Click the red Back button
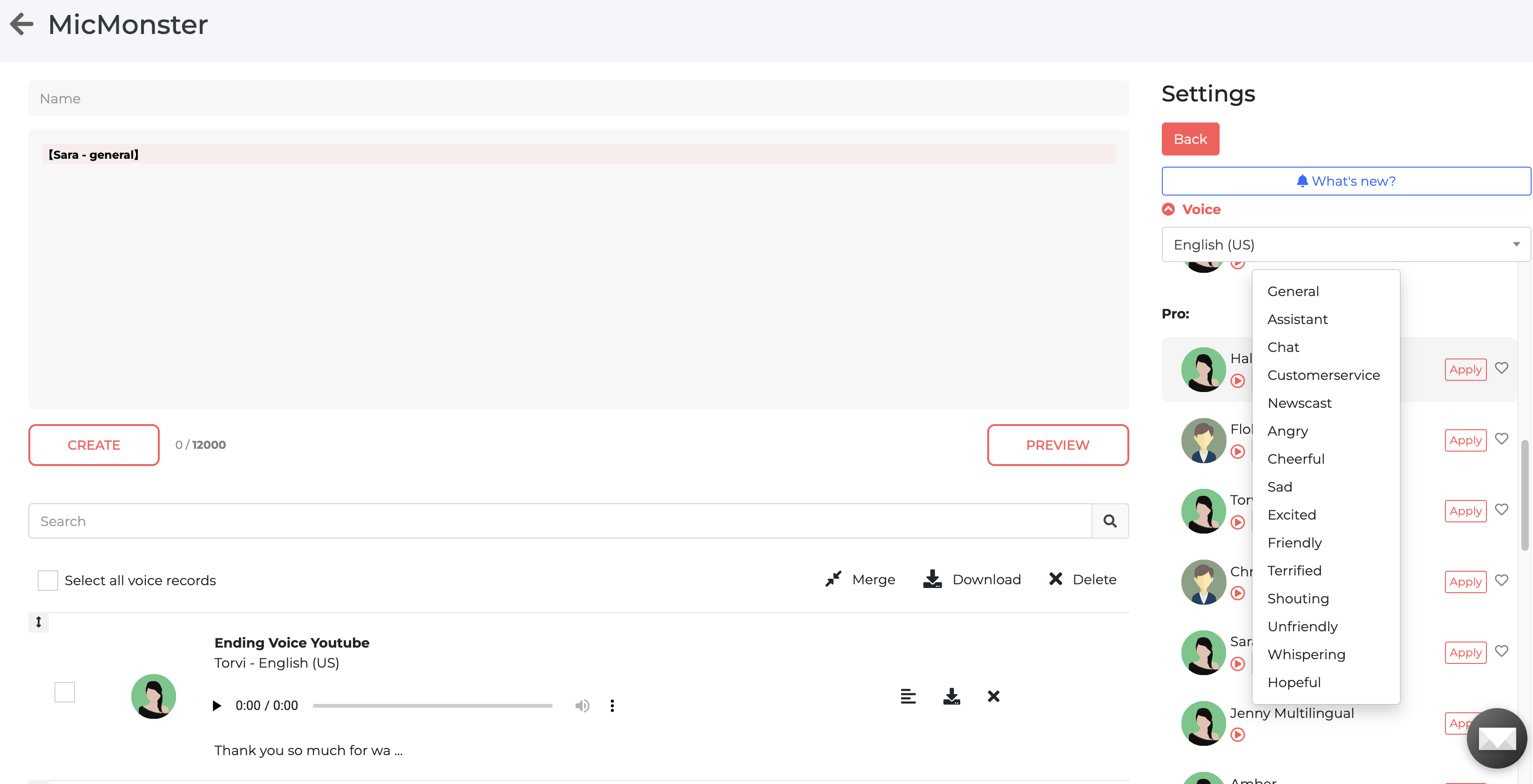The image size is (1533, 784). (x=1190, y=139)
